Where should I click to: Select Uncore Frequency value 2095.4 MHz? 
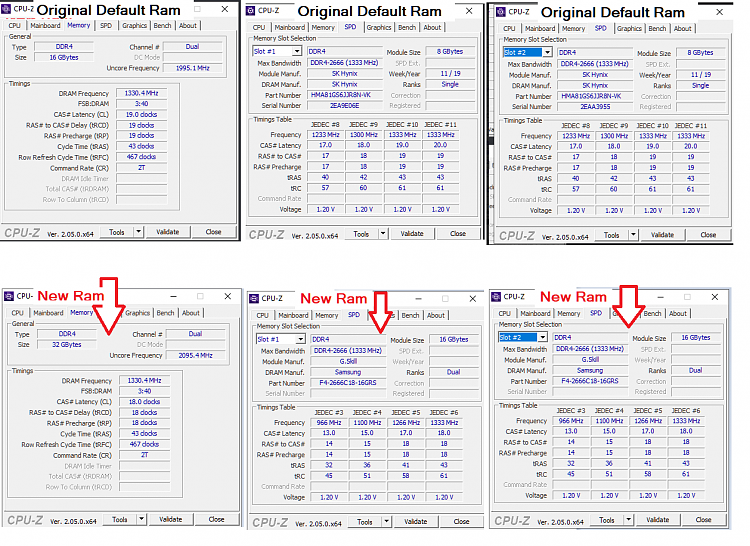(x=195, y=355)
